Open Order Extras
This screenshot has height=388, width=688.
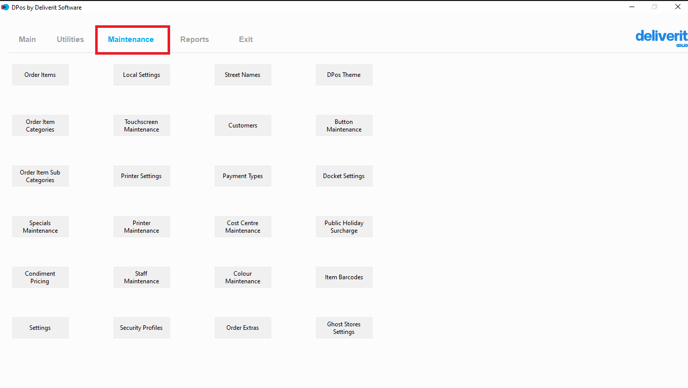coord(243,328)
